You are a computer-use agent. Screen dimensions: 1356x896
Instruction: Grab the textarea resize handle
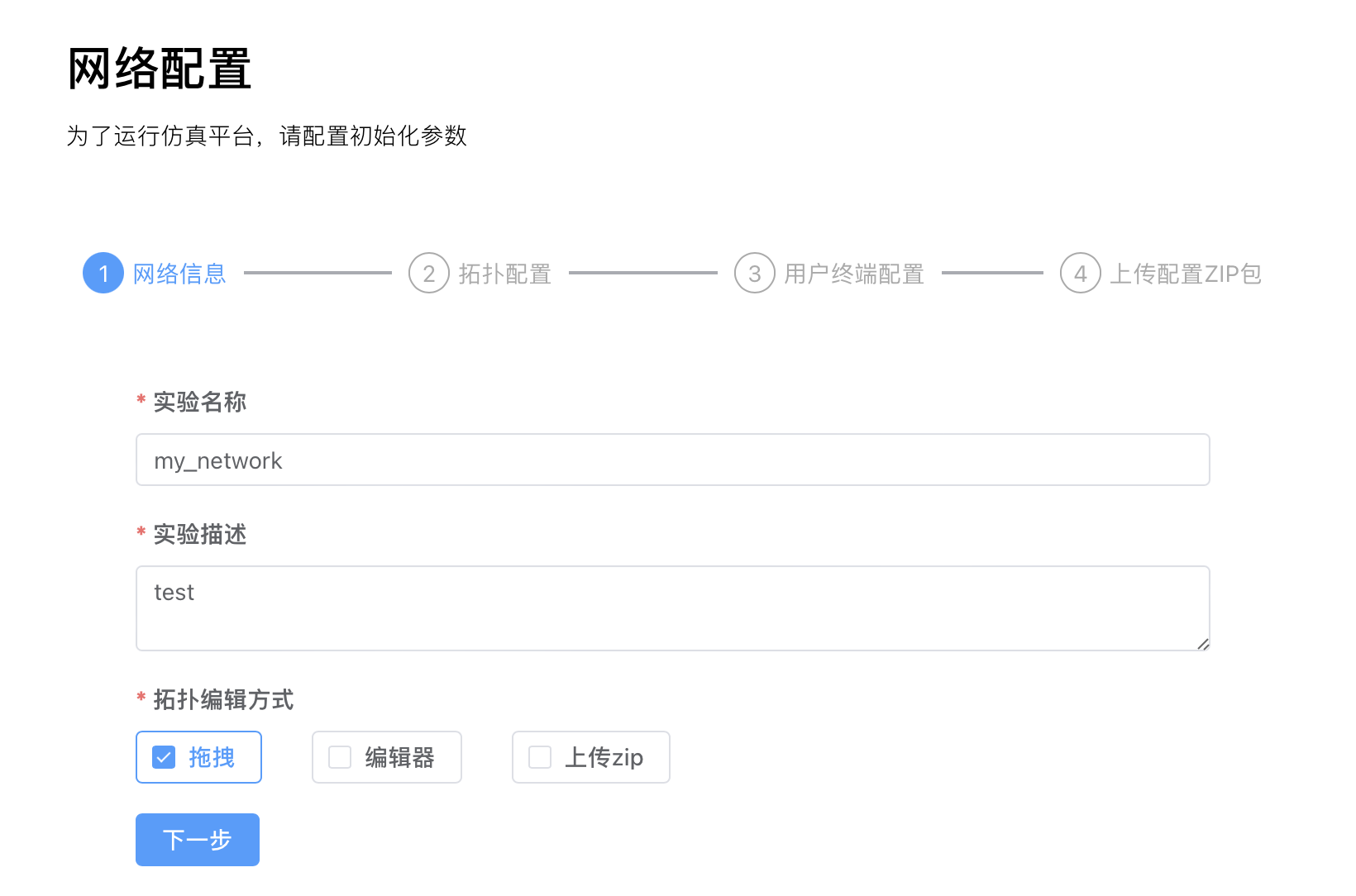[1203, 644]
